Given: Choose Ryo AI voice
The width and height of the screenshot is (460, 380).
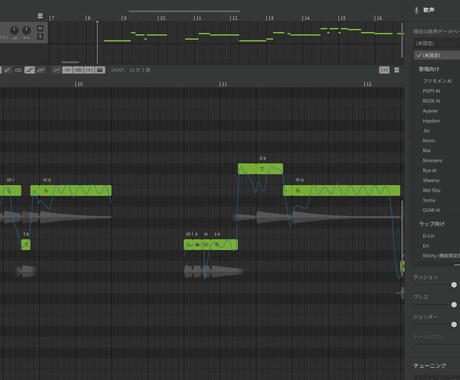Looking at the screenshot, I should [429, 170].
